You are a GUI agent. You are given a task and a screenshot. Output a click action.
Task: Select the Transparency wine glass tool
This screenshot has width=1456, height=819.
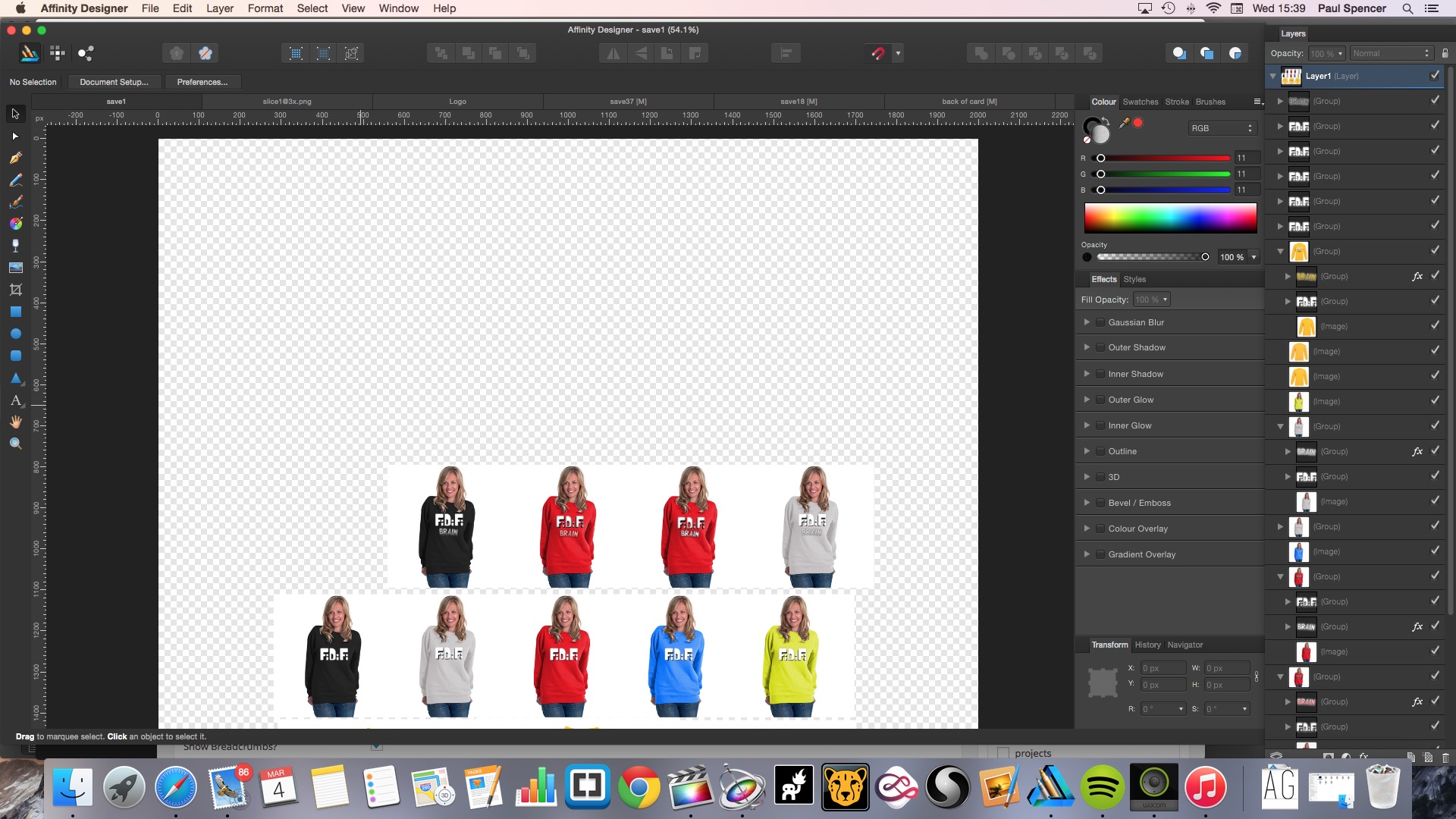point(15,246)
